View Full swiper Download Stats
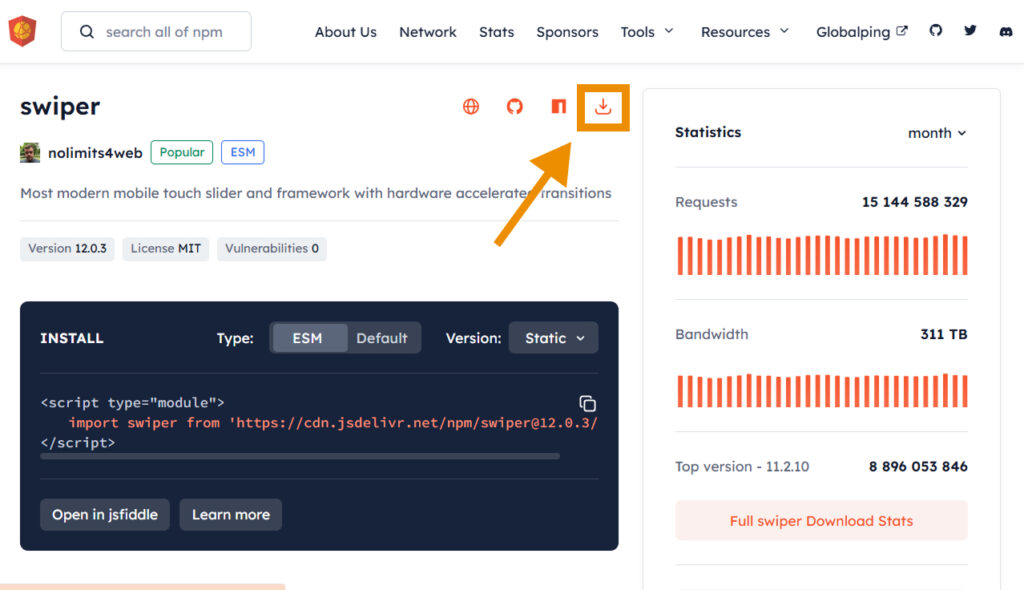1024x590 pixels. [x=821, y=521]
